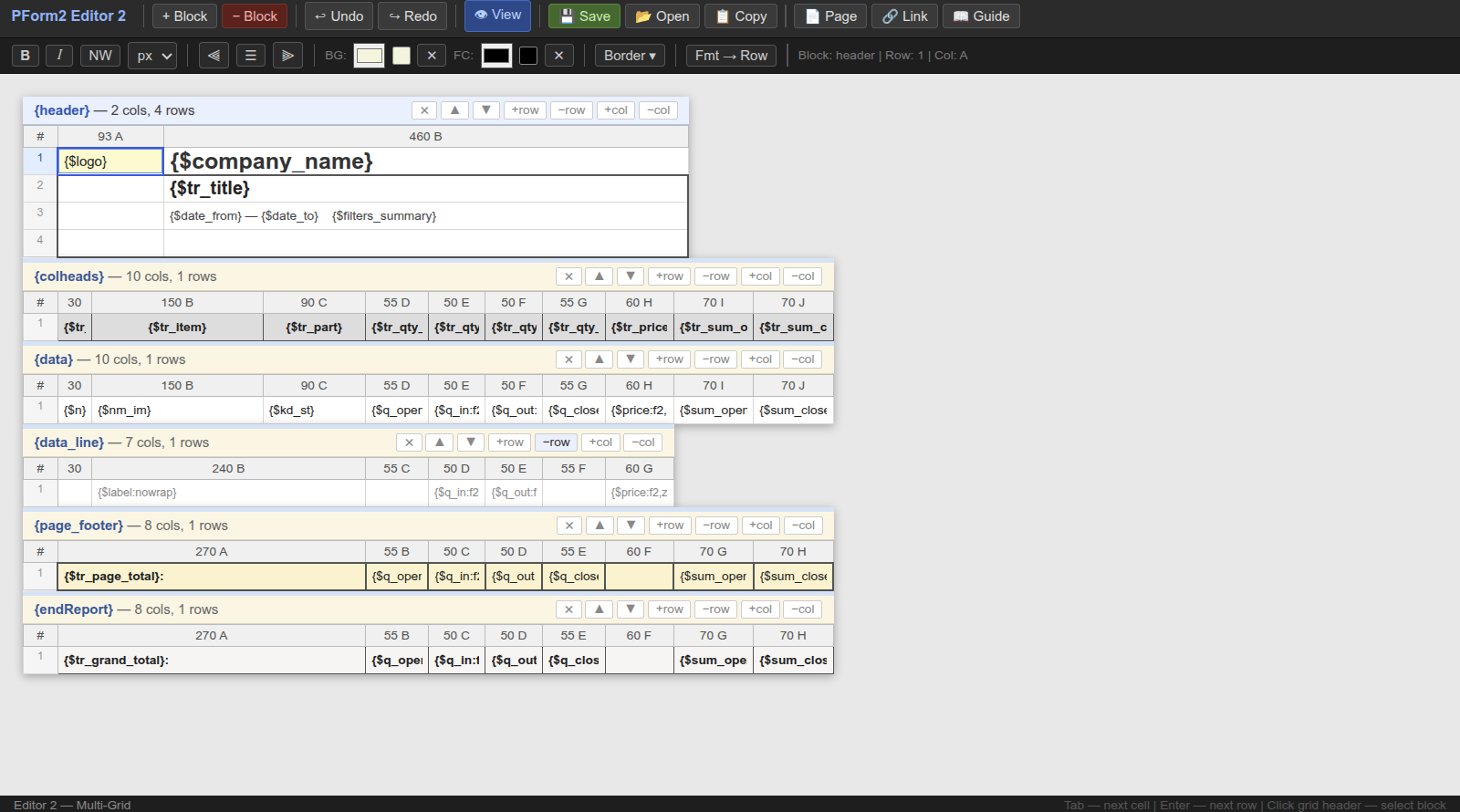Delete the data block
This screenshot has height=812, width=1460.
coord(568,359)
